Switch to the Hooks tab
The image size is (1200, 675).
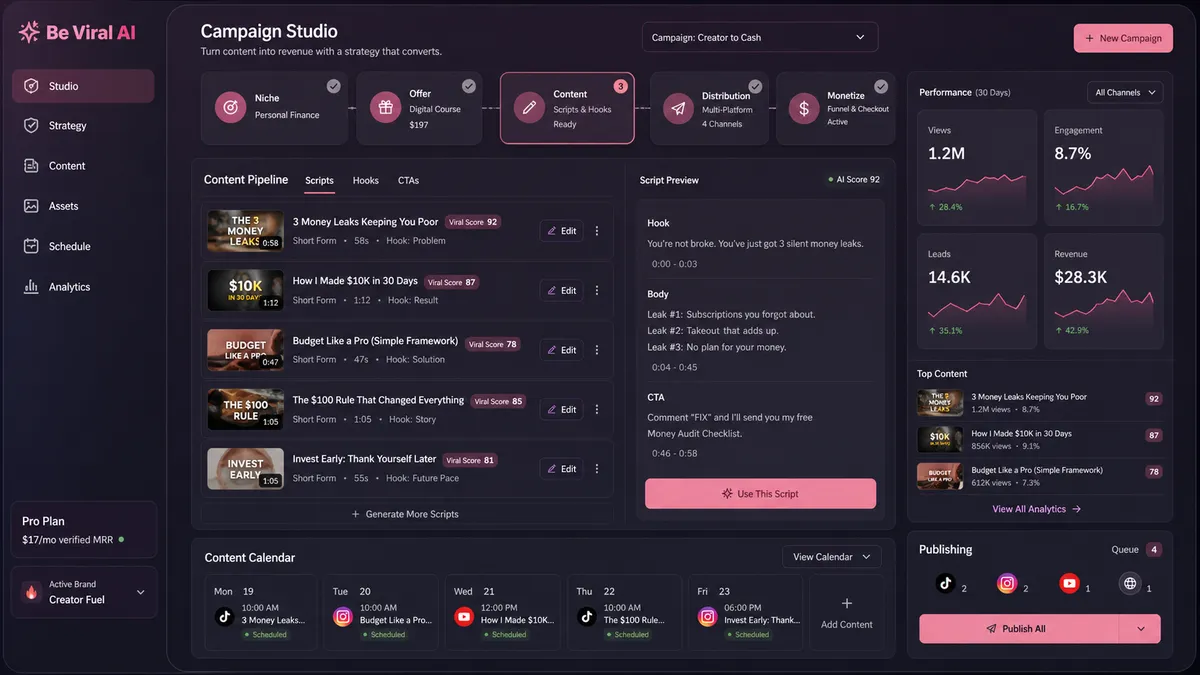[366, 181]
